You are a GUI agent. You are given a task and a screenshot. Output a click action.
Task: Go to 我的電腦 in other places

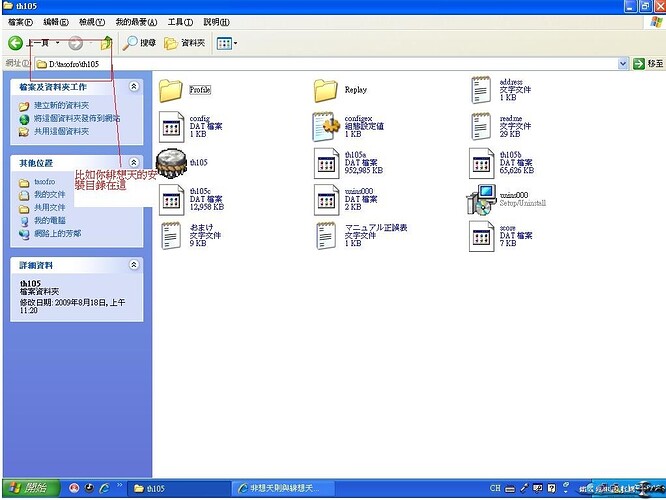(50, 220)
